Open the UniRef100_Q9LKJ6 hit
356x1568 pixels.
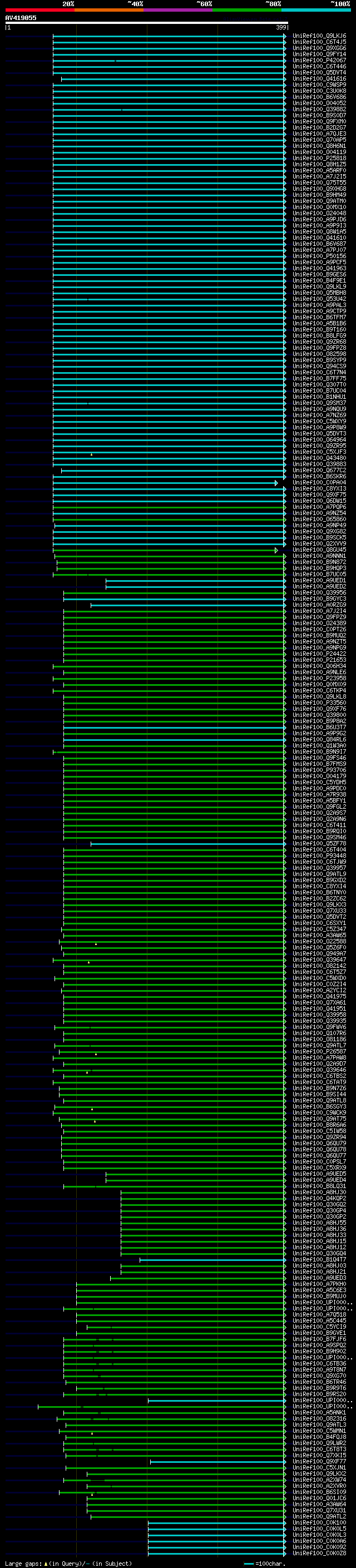coord(319,36)
